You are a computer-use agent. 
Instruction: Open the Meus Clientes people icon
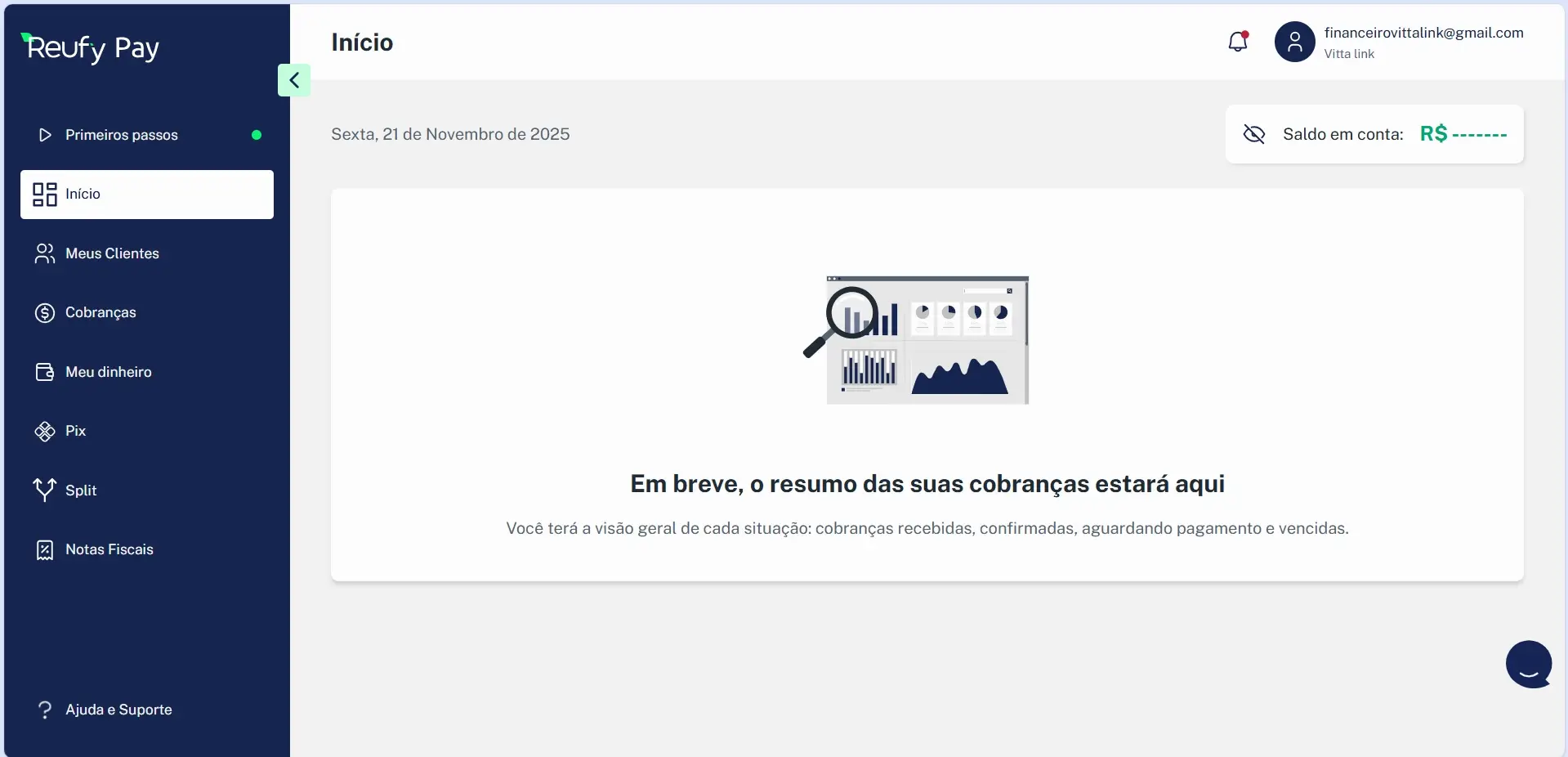[44, 254]
